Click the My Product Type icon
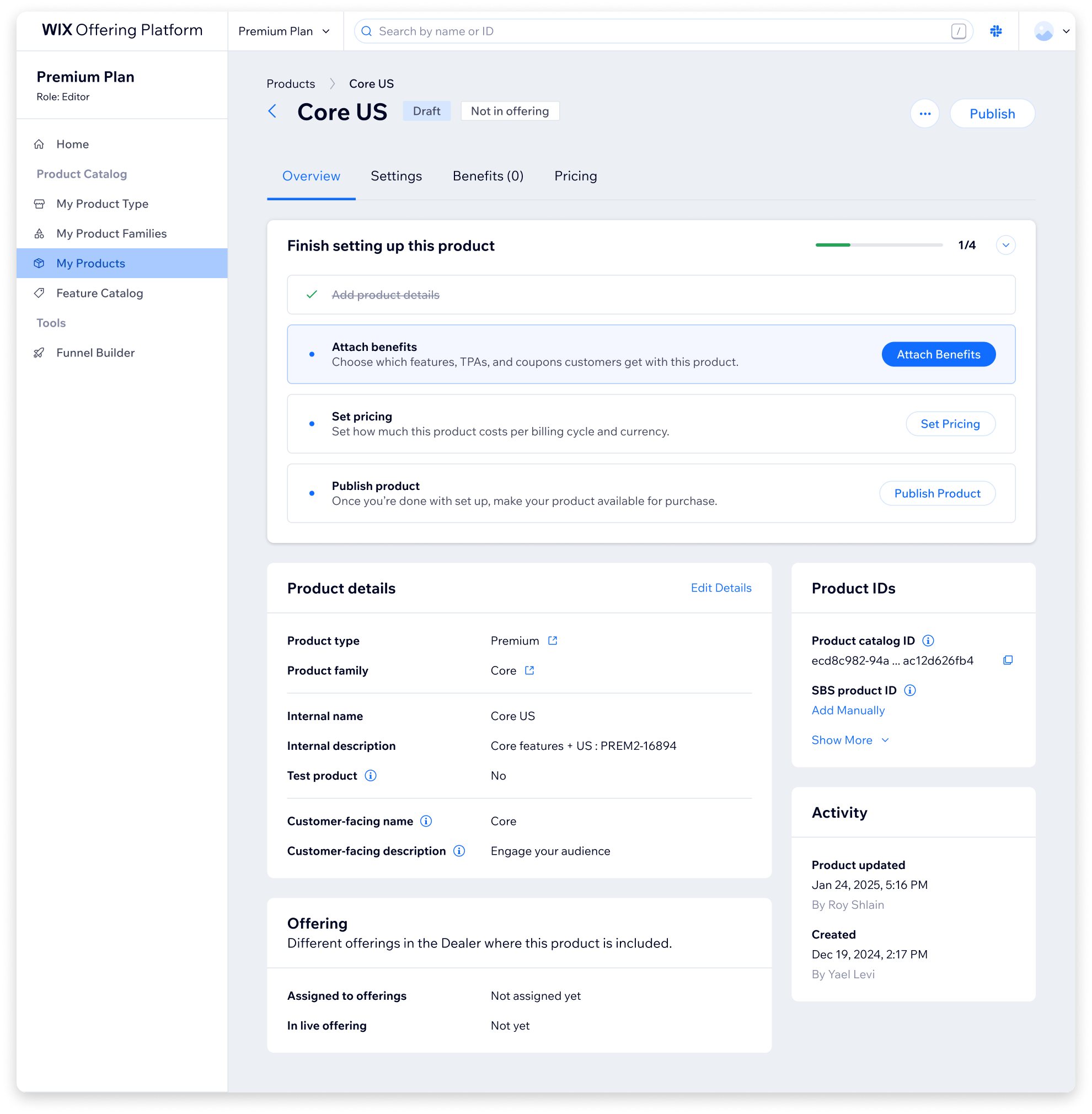1092x1114 pixels. (x=39, y=204)
